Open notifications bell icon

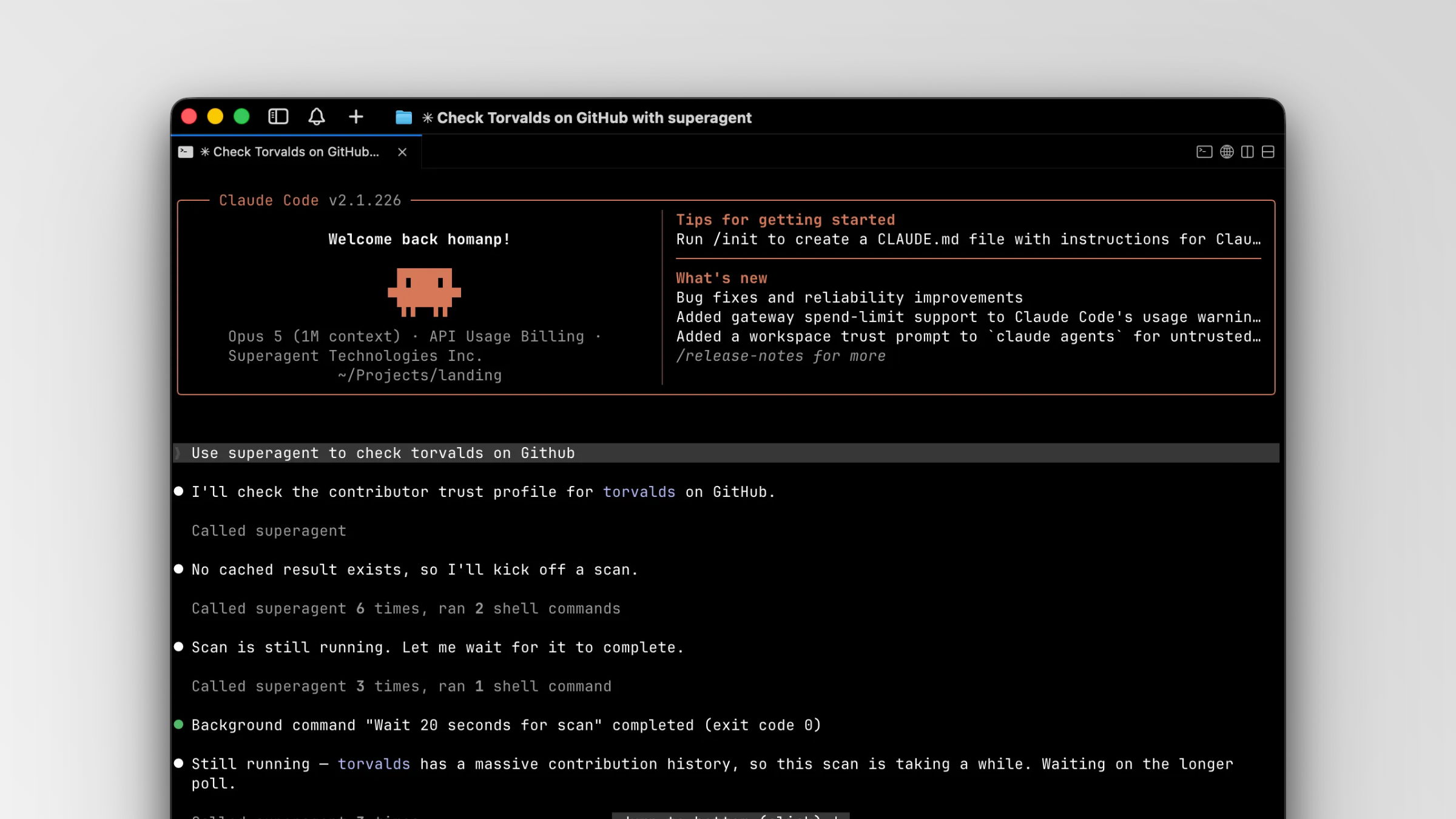pyautogui.click(x=317, y=116)
